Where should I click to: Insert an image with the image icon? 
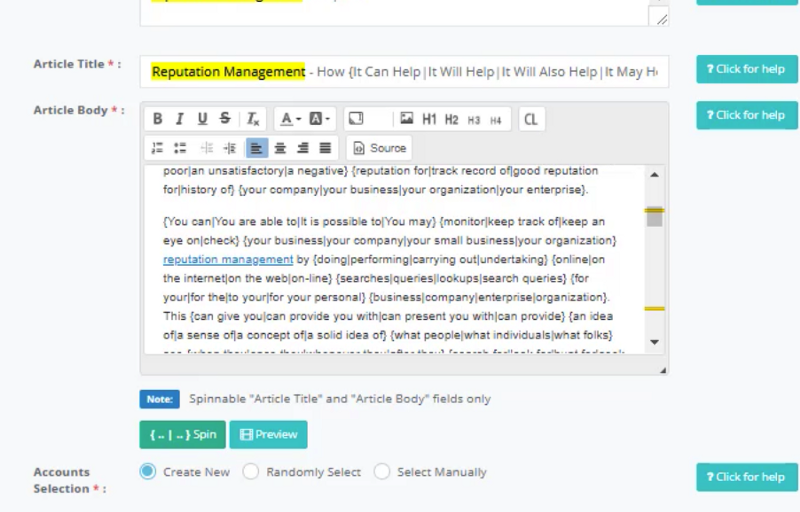coord(407,119)
